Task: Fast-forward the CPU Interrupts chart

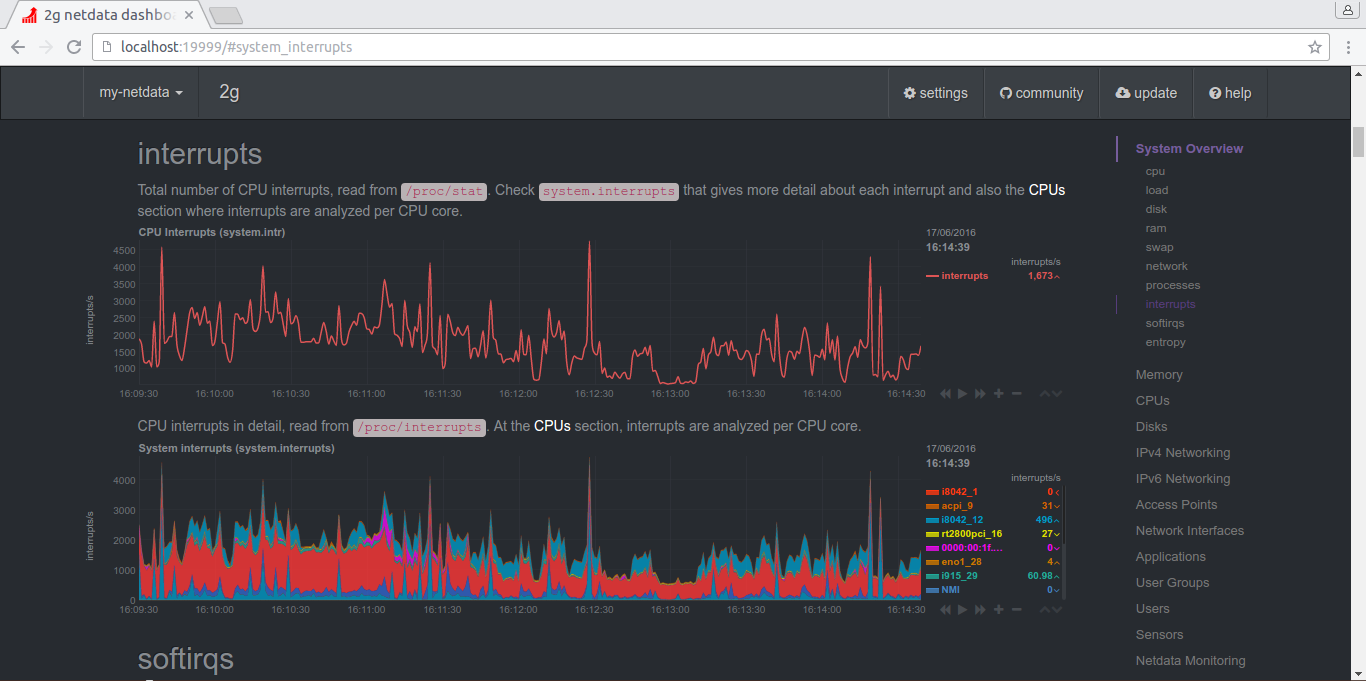Action: [980, 394]
